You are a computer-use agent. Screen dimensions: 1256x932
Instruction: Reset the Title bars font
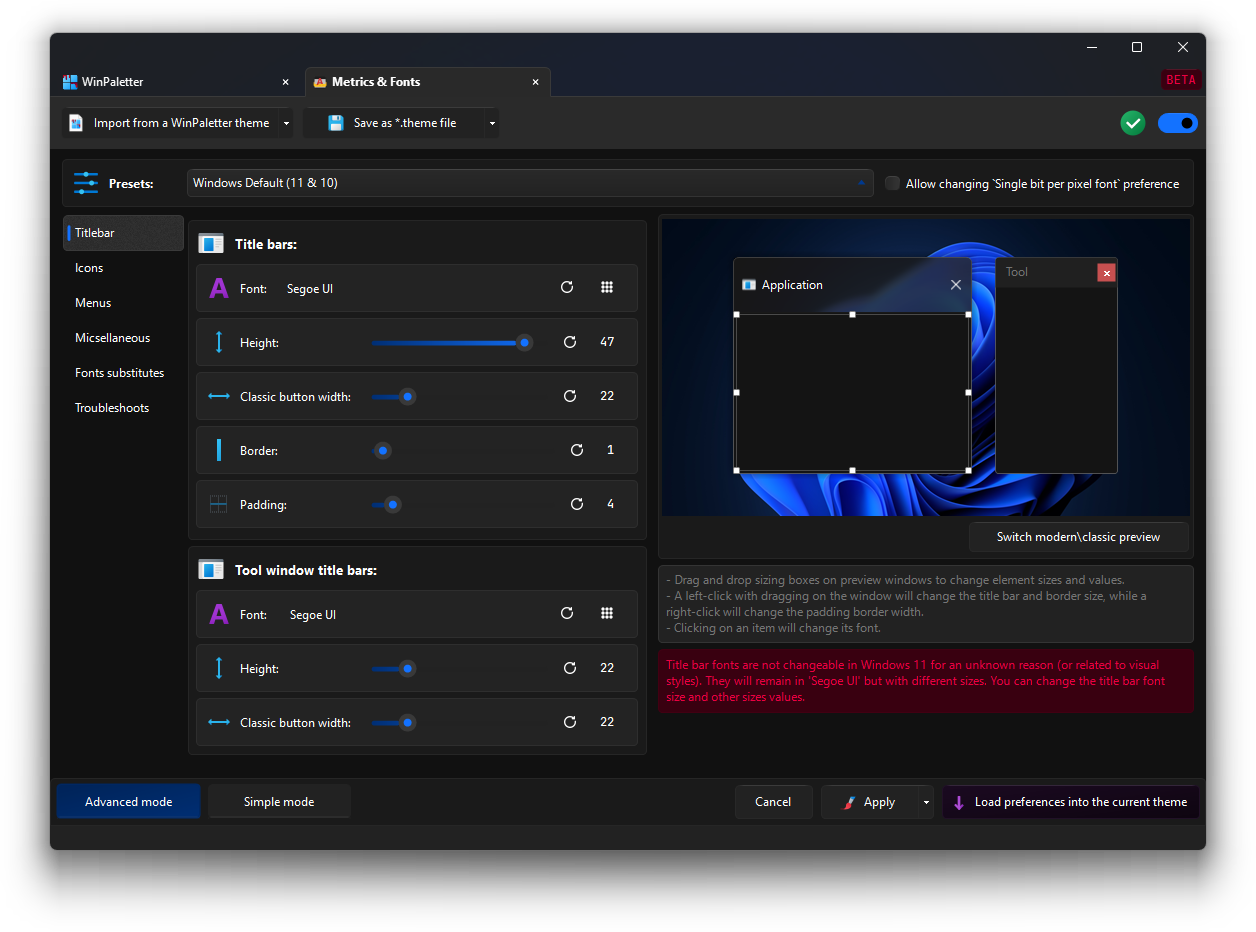pyautogui.click(x=567, y=288)
